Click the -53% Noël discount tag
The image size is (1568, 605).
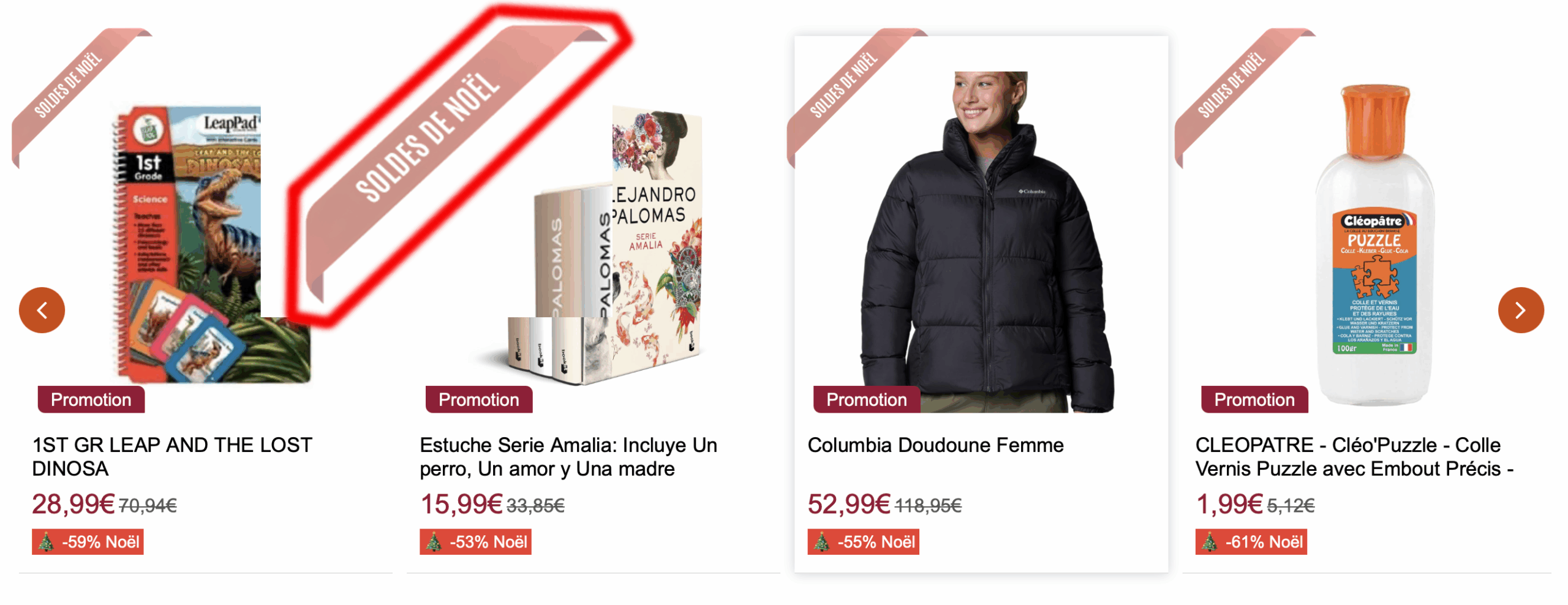click(x=475, y=542)
